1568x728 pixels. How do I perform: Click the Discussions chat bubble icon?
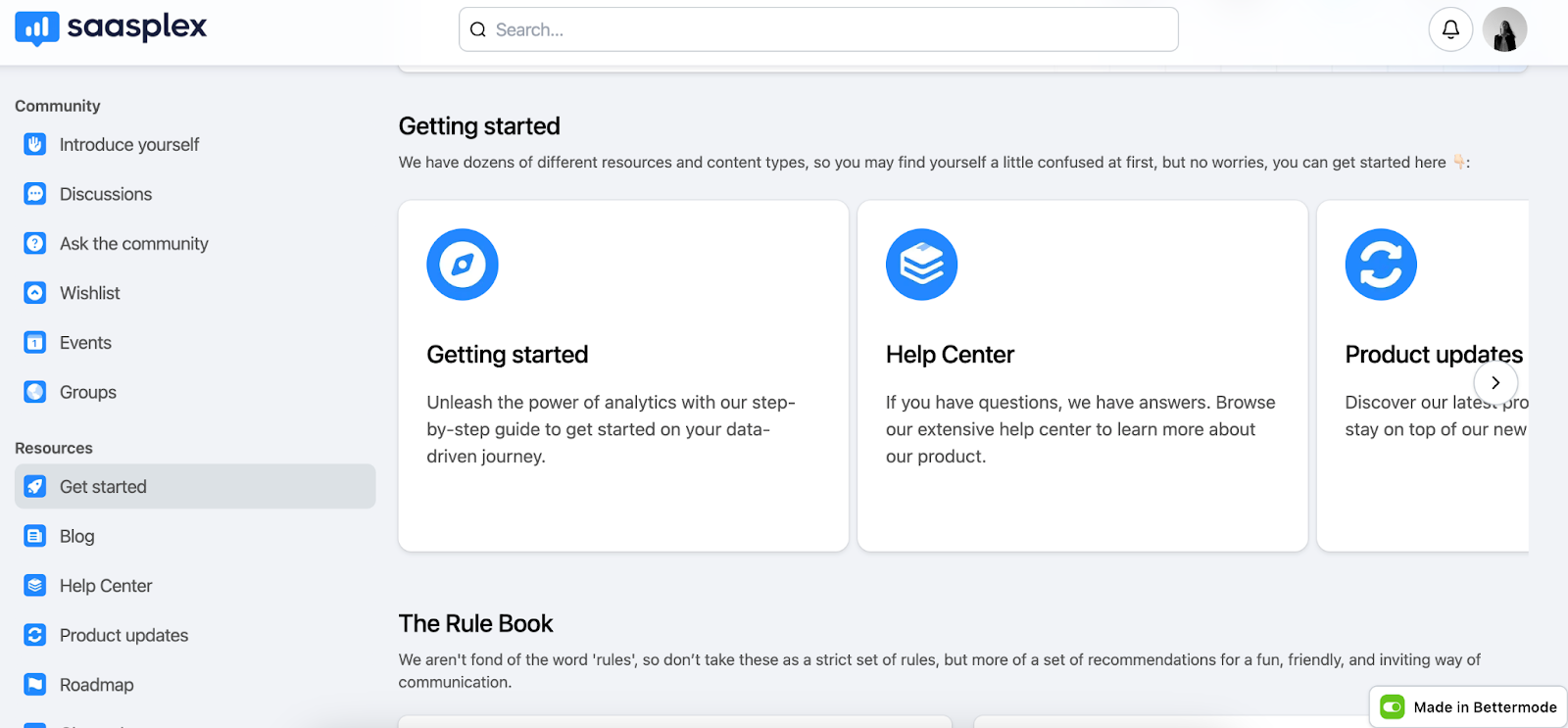35,194
